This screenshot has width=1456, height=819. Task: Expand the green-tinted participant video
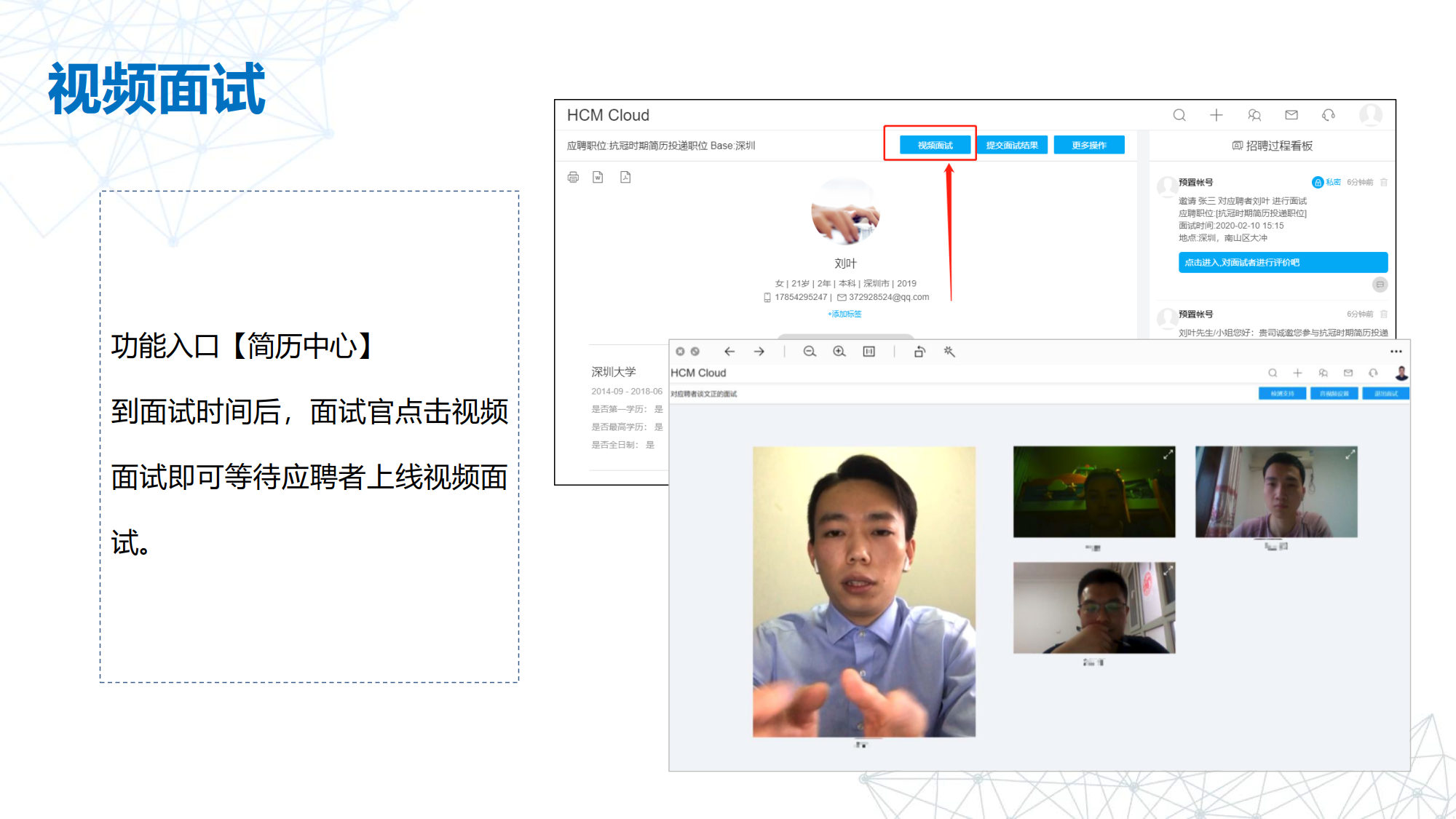pos(1168,454)
